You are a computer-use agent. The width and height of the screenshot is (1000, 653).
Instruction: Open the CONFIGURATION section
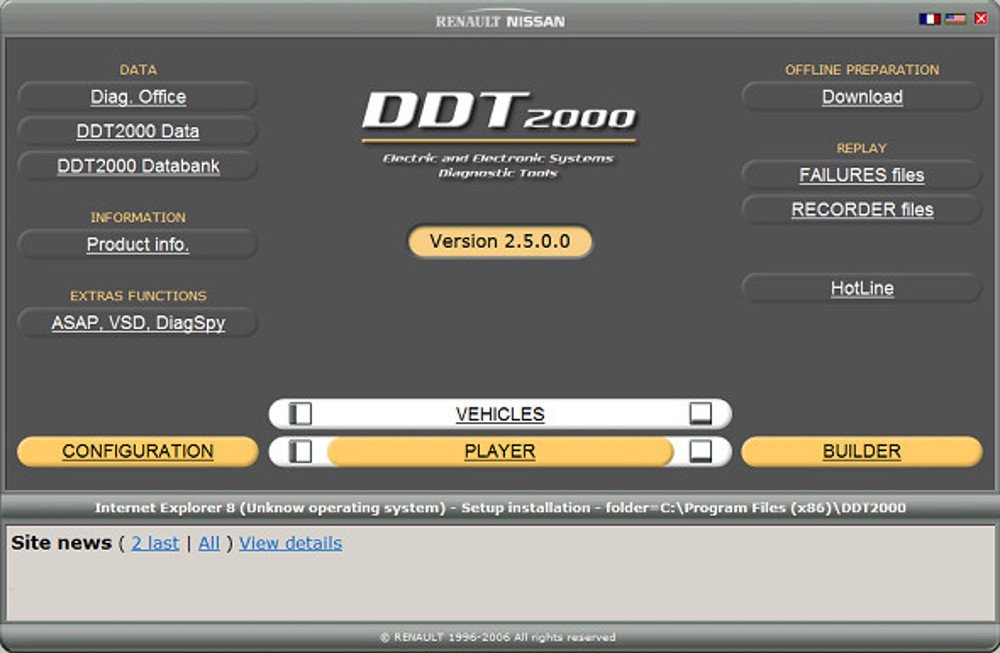click(x=138, y=451)
